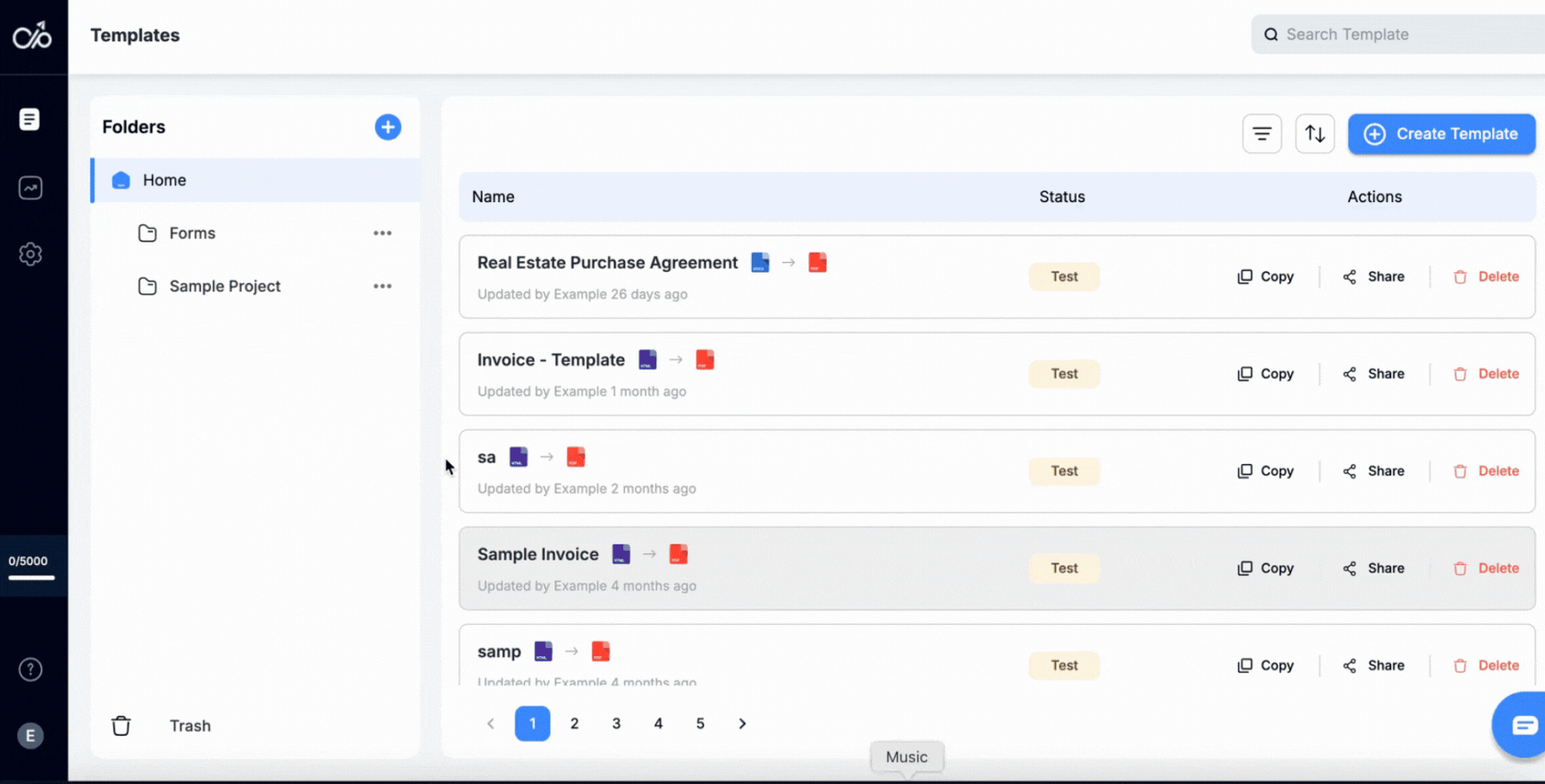
Task: Open the chat support bubble
Action: pyautogui.click(x=1523, y=724)
